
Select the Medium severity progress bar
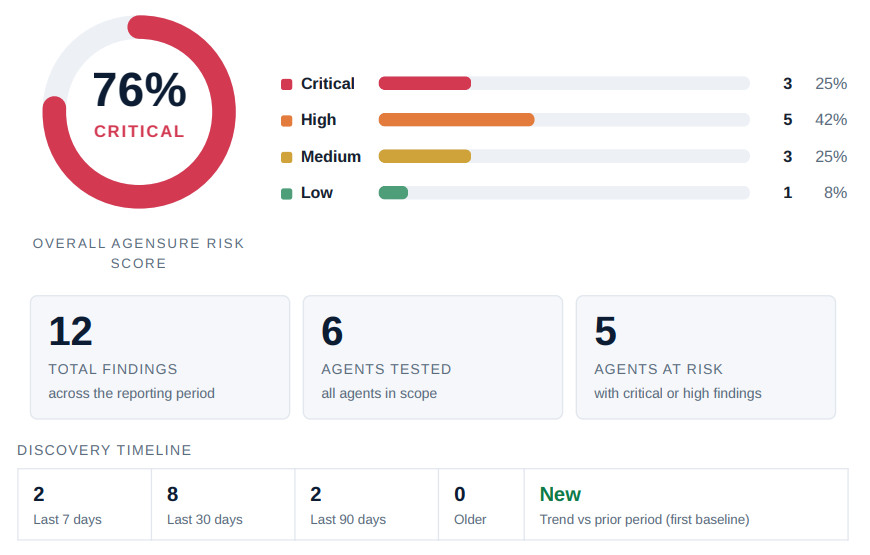point(564,157)
